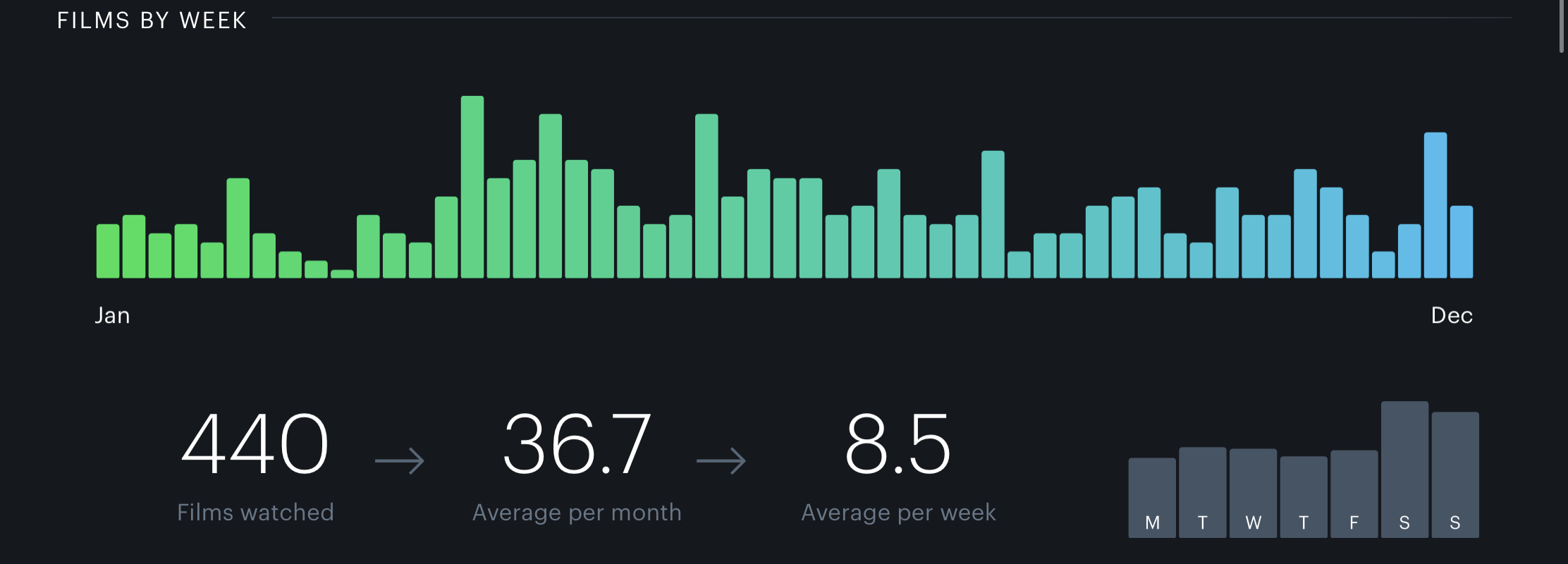The width and height of the screenshot is (1568, 564).
Task: Select the Tuesday bar in weekday chart
Action: tap(1203, 491)
